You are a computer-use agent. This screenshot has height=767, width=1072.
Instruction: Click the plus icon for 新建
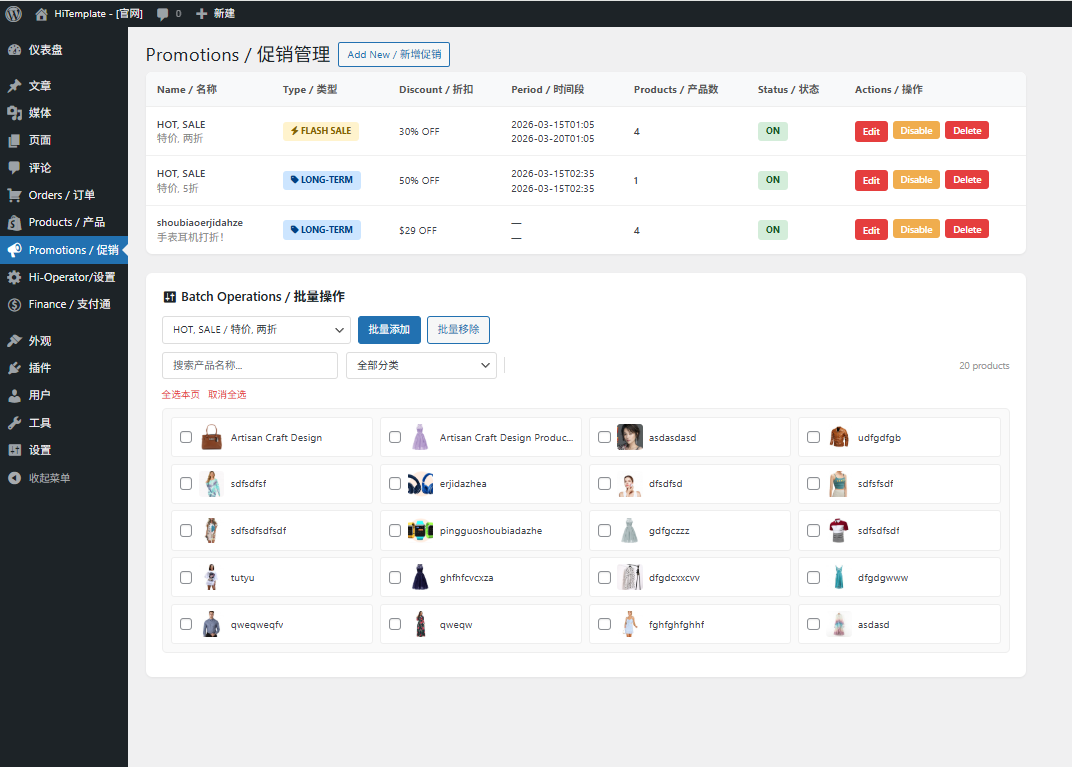point(202,14)
